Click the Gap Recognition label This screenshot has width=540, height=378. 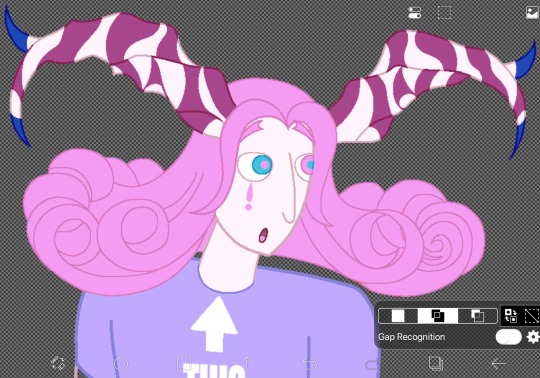coord(412,337)
